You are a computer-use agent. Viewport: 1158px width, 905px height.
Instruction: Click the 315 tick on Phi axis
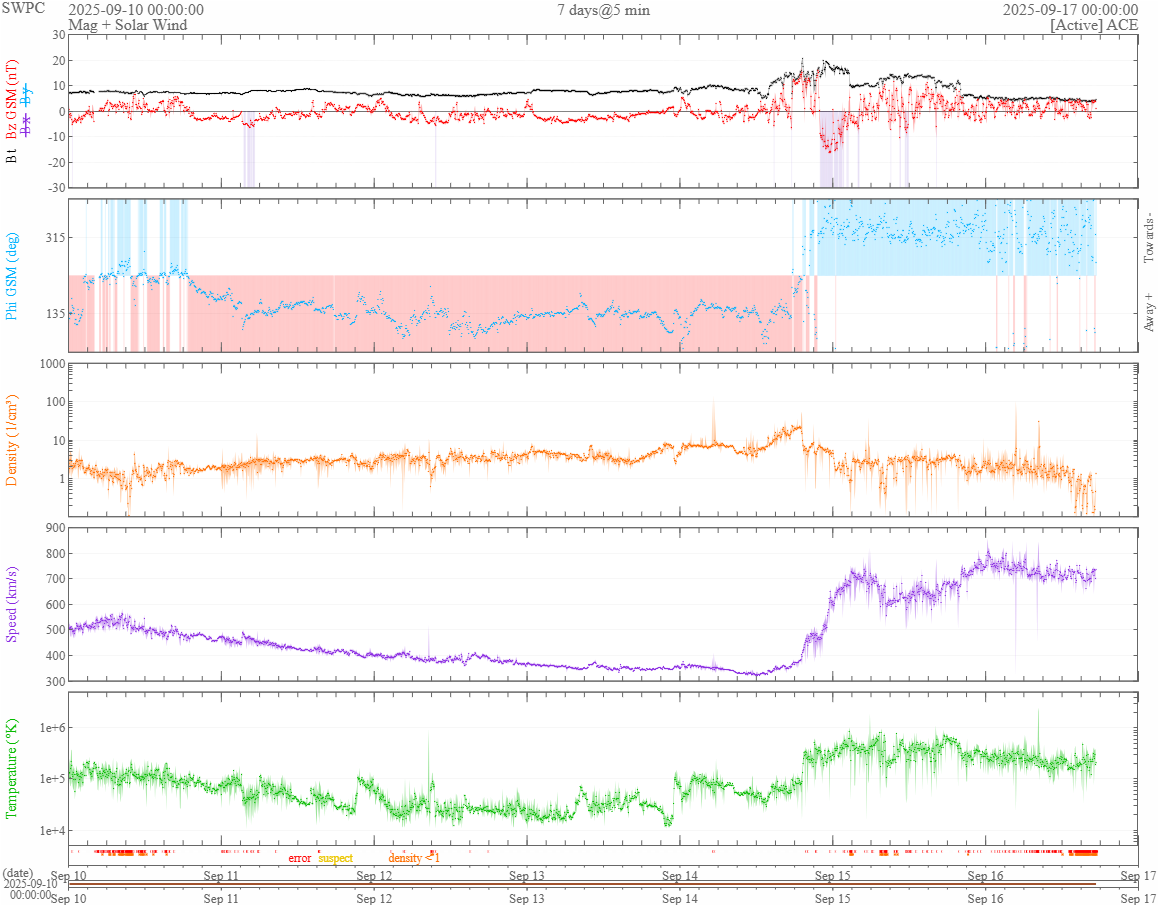click(56, 237)
